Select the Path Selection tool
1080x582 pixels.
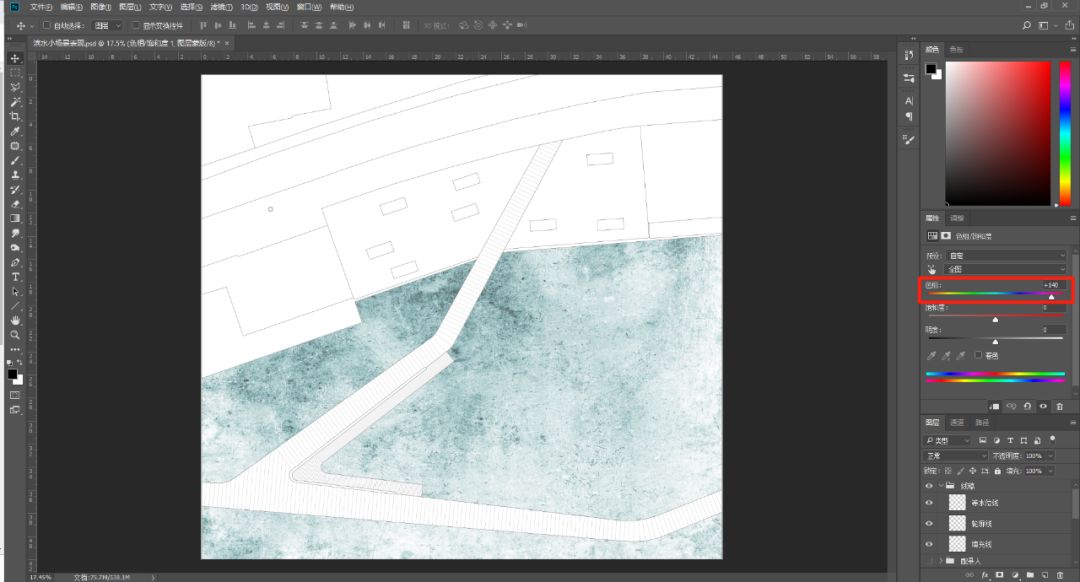click(15, 291)
